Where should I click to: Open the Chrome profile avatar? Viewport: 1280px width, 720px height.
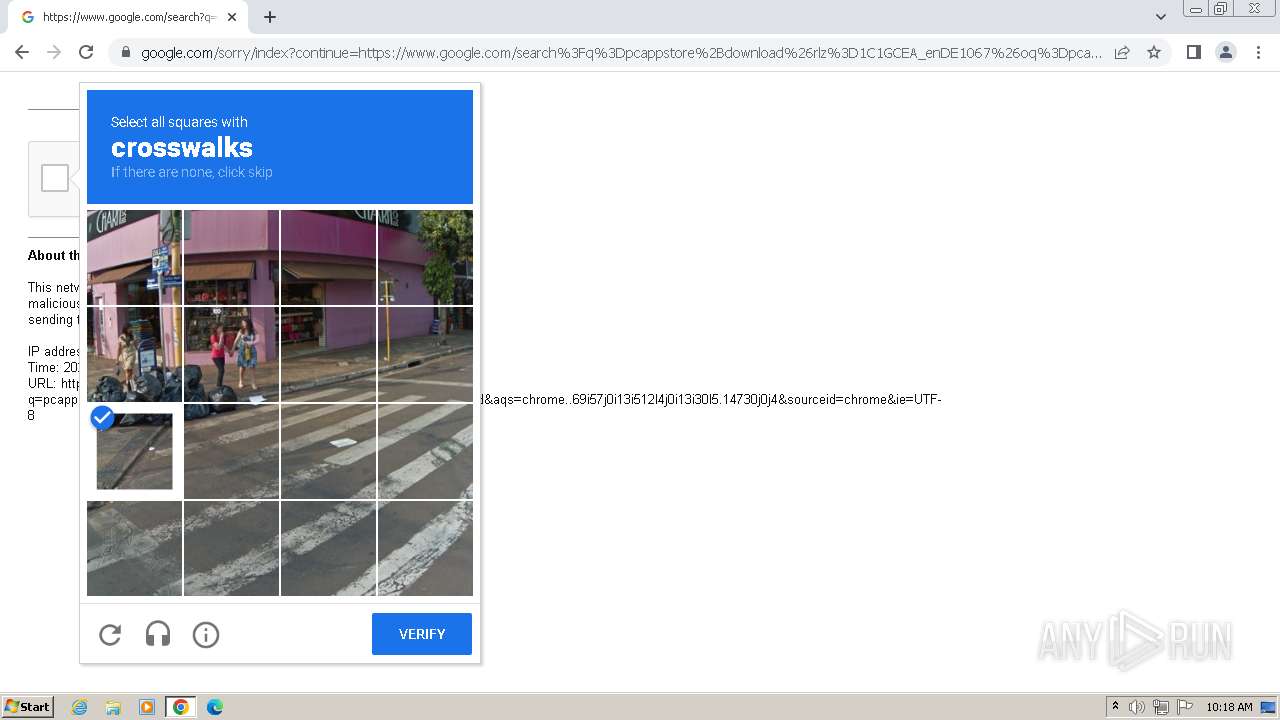(1225, 52)
